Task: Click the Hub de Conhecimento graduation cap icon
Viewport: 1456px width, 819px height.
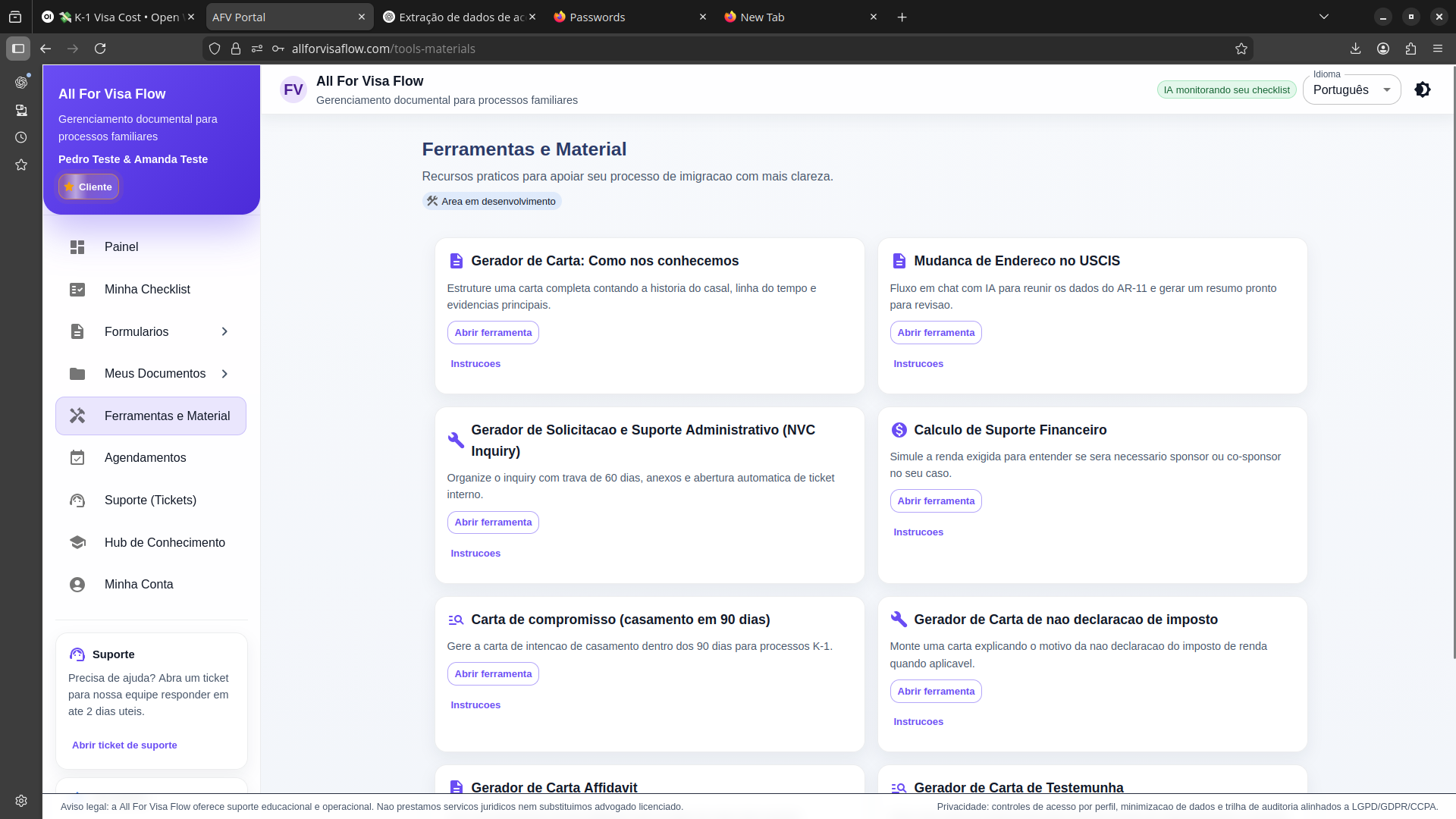Action: click(77, 542)
